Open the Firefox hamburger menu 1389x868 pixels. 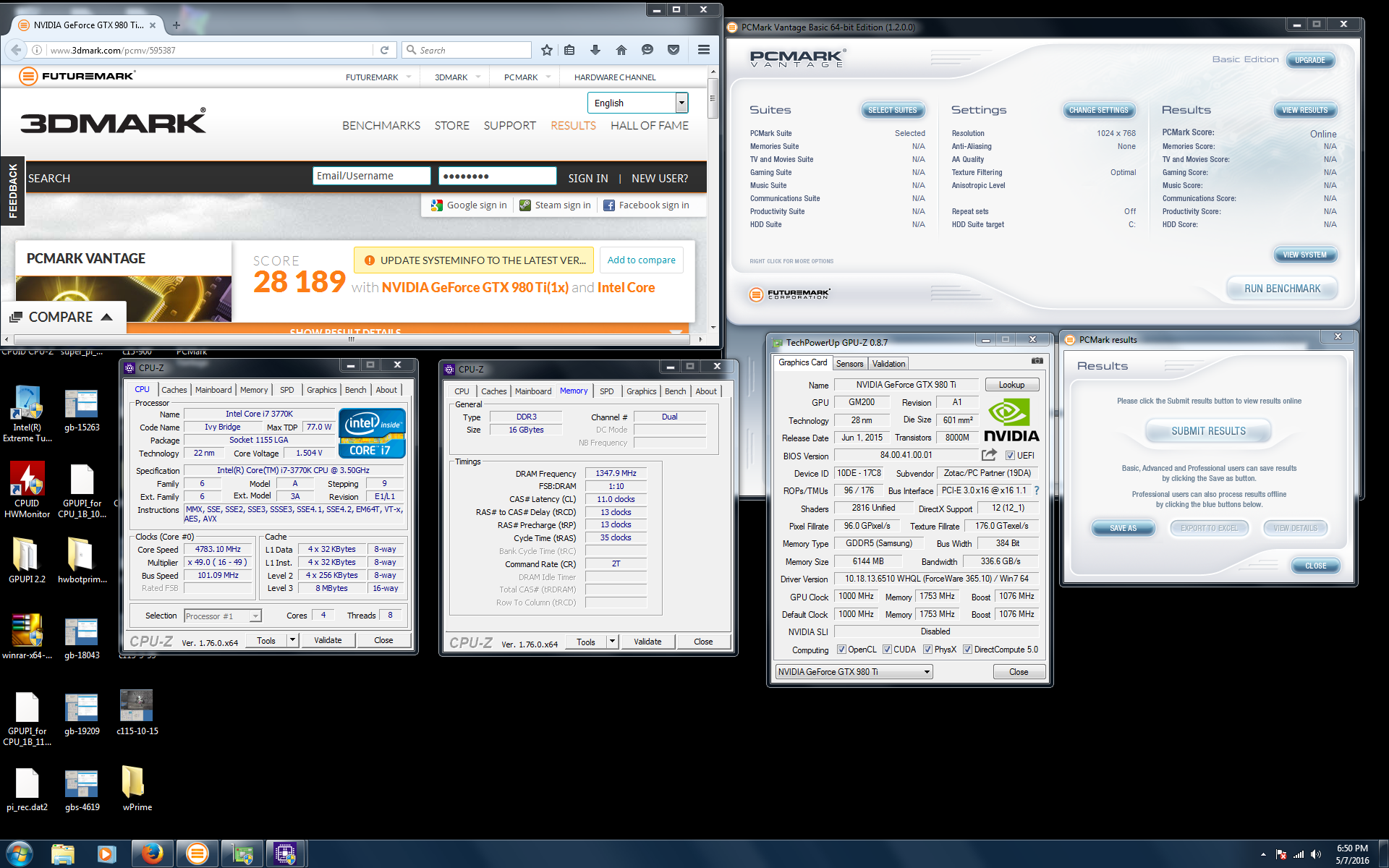(703, 50)
